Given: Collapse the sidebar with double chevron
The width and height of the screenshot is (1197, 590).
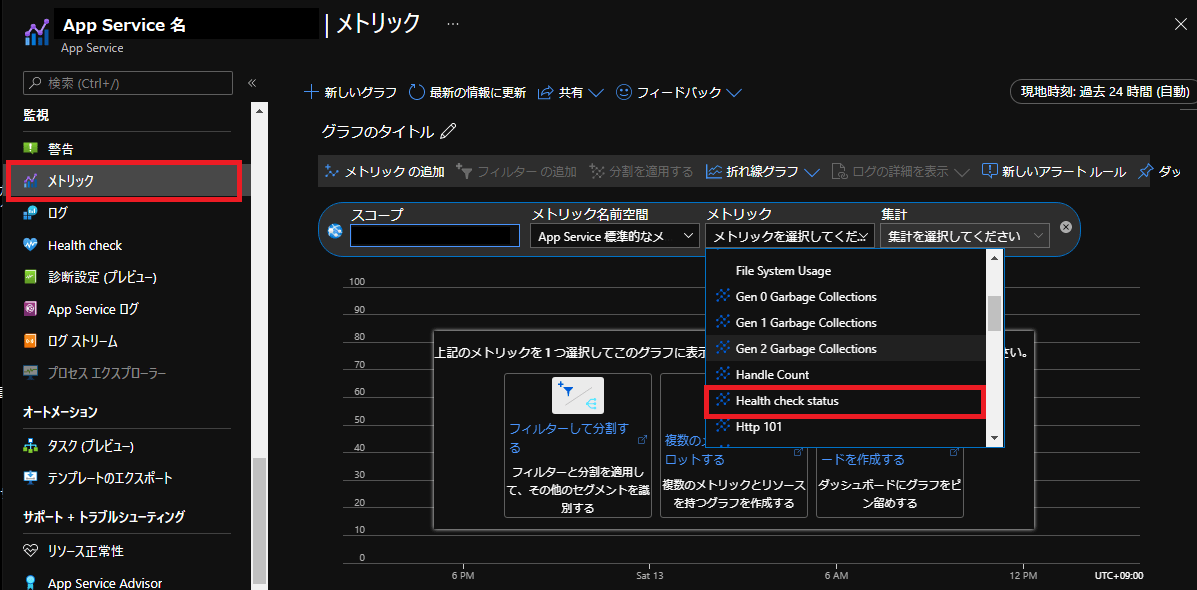Looking at the screenshot, I should pos(252,83).
